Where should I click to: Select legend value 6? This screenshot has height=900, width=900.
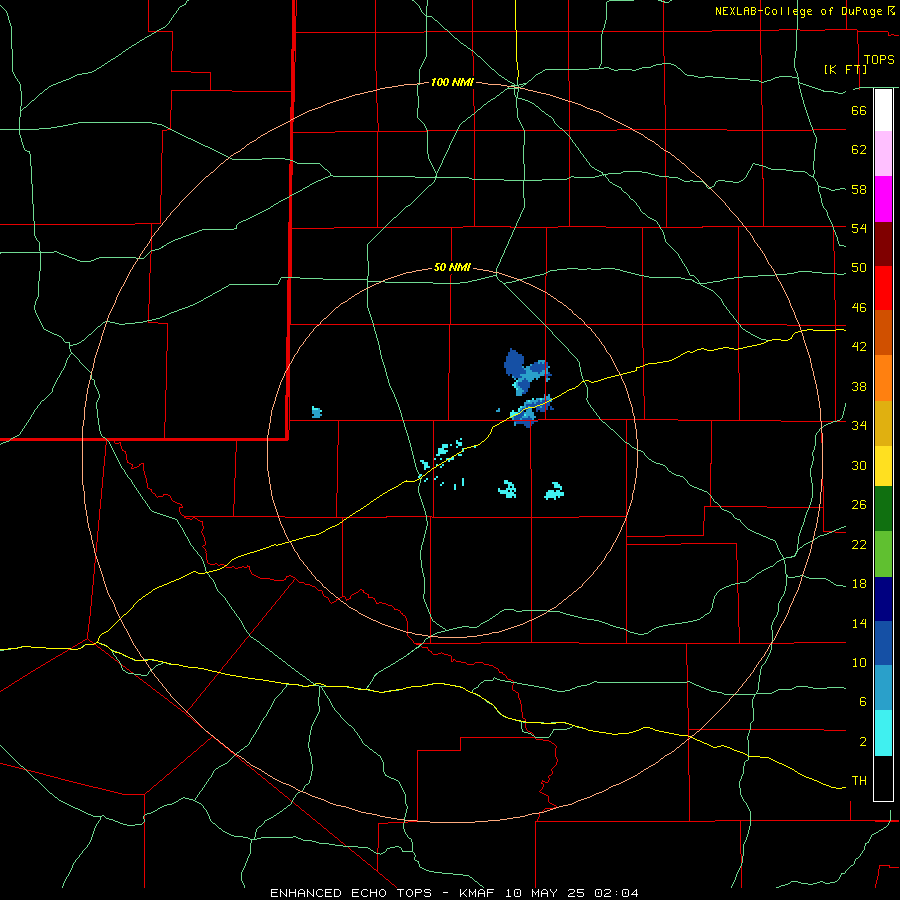pos(863,702)
